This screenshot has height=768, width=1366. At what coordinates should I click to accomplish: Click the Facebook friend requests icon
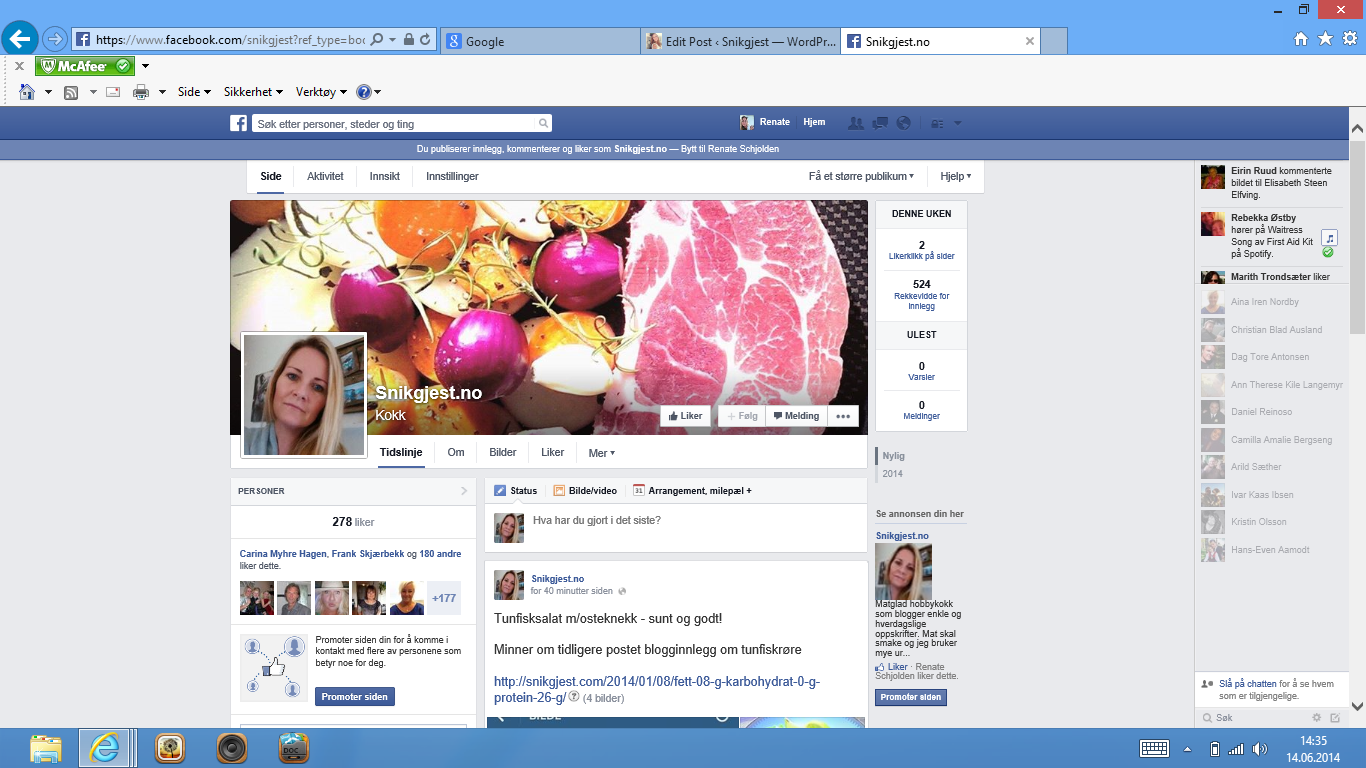point(856,123)
